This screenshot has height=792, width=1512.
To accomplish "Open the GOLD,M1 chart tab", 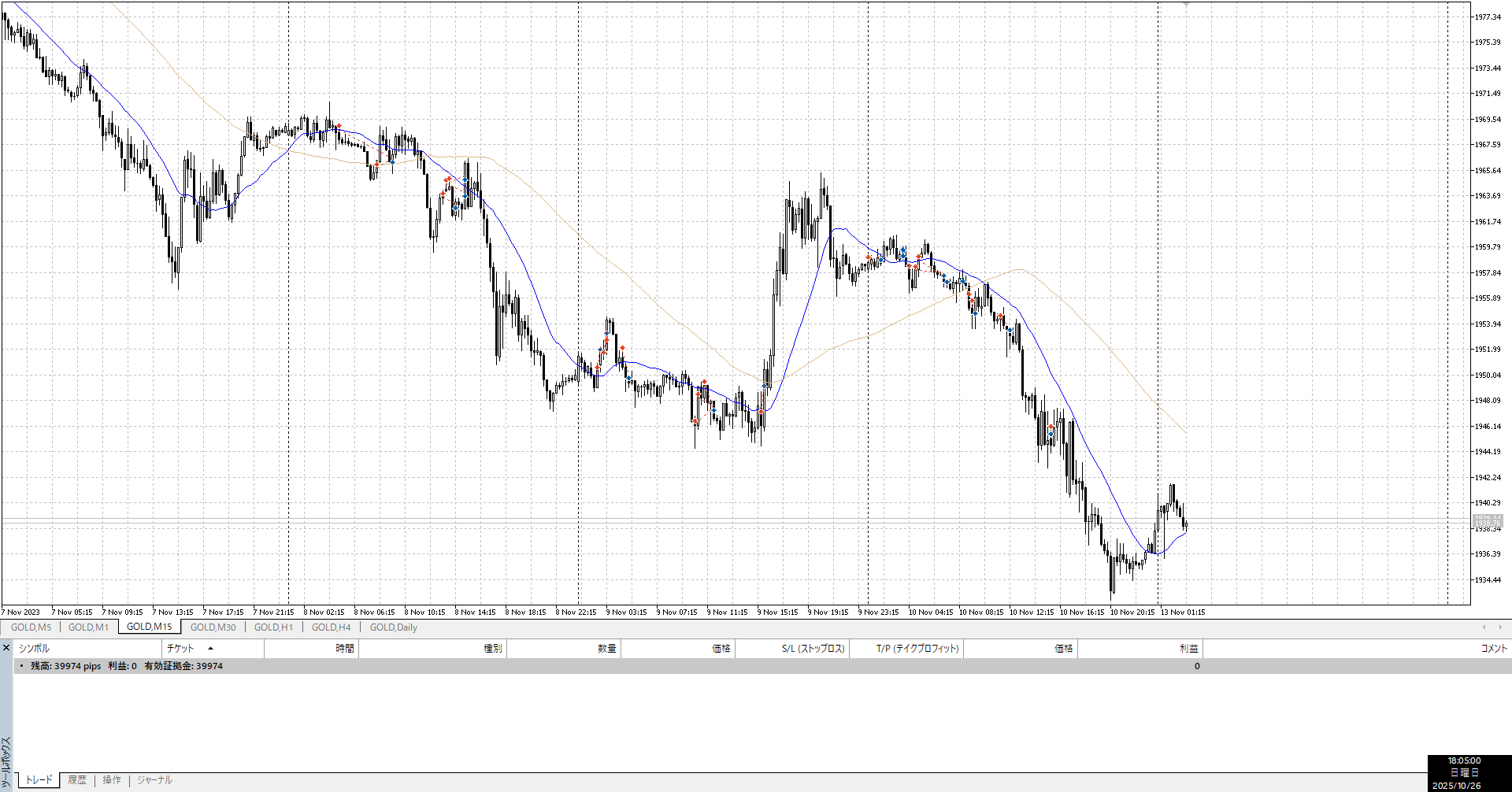I will pyautogui.click(x=88, y=627).
